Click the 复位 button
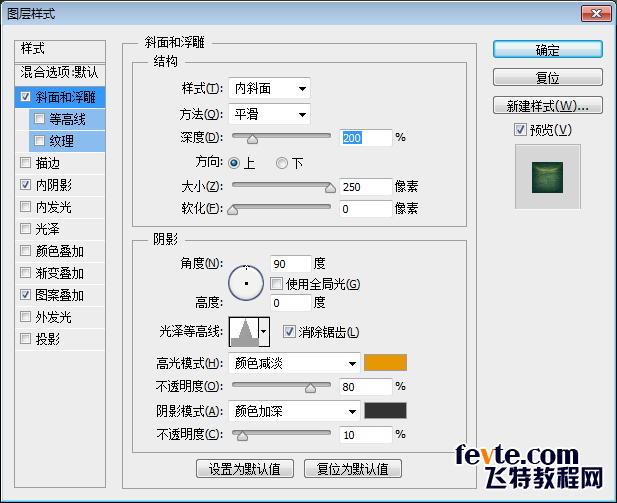 [x=547, y=77]
